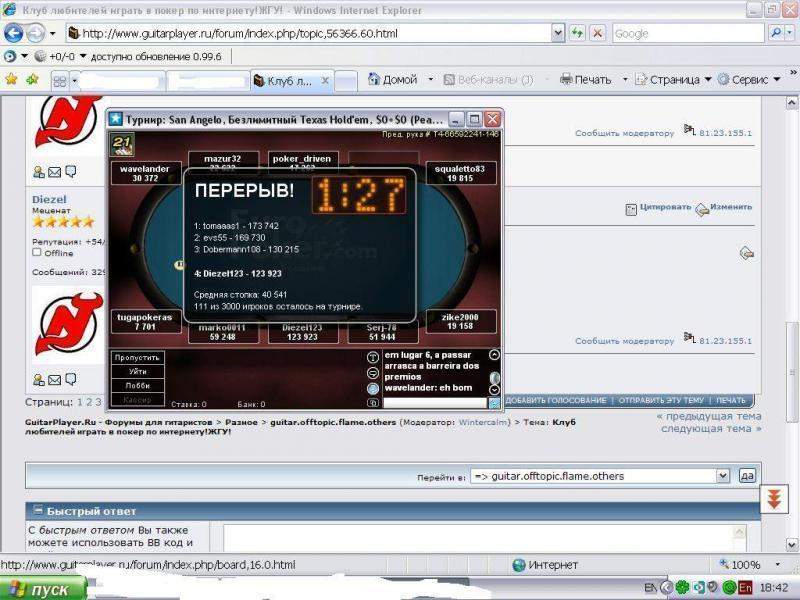Open the предыдущая тема link
The image size is (800, 600).
tap(709, 416)
